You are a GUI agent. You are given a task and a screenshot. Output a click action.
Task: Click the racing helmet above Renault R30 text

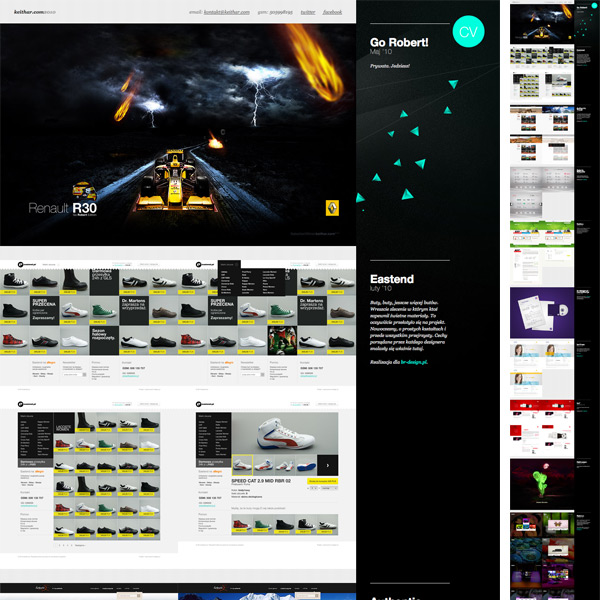84,191
